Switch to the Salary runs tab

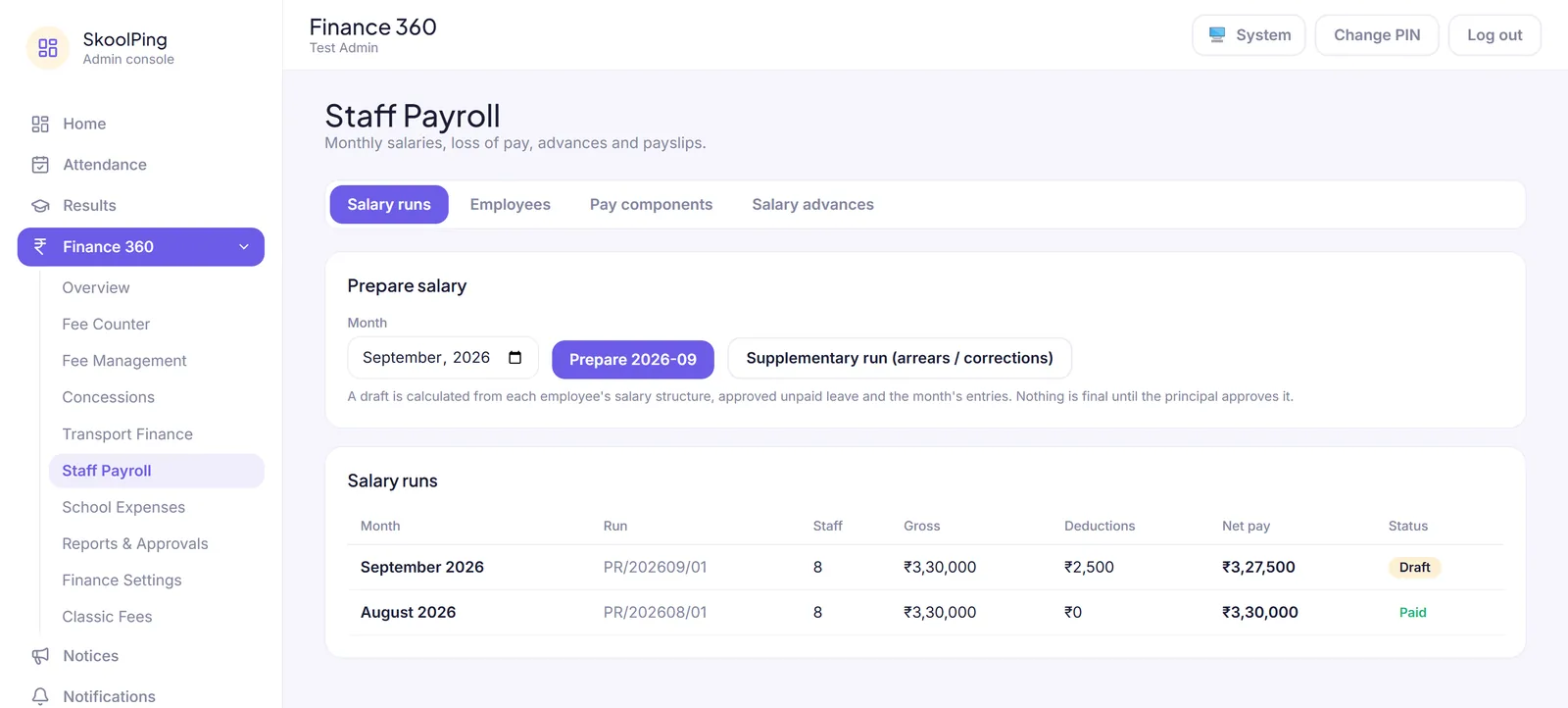click(389, 205)
